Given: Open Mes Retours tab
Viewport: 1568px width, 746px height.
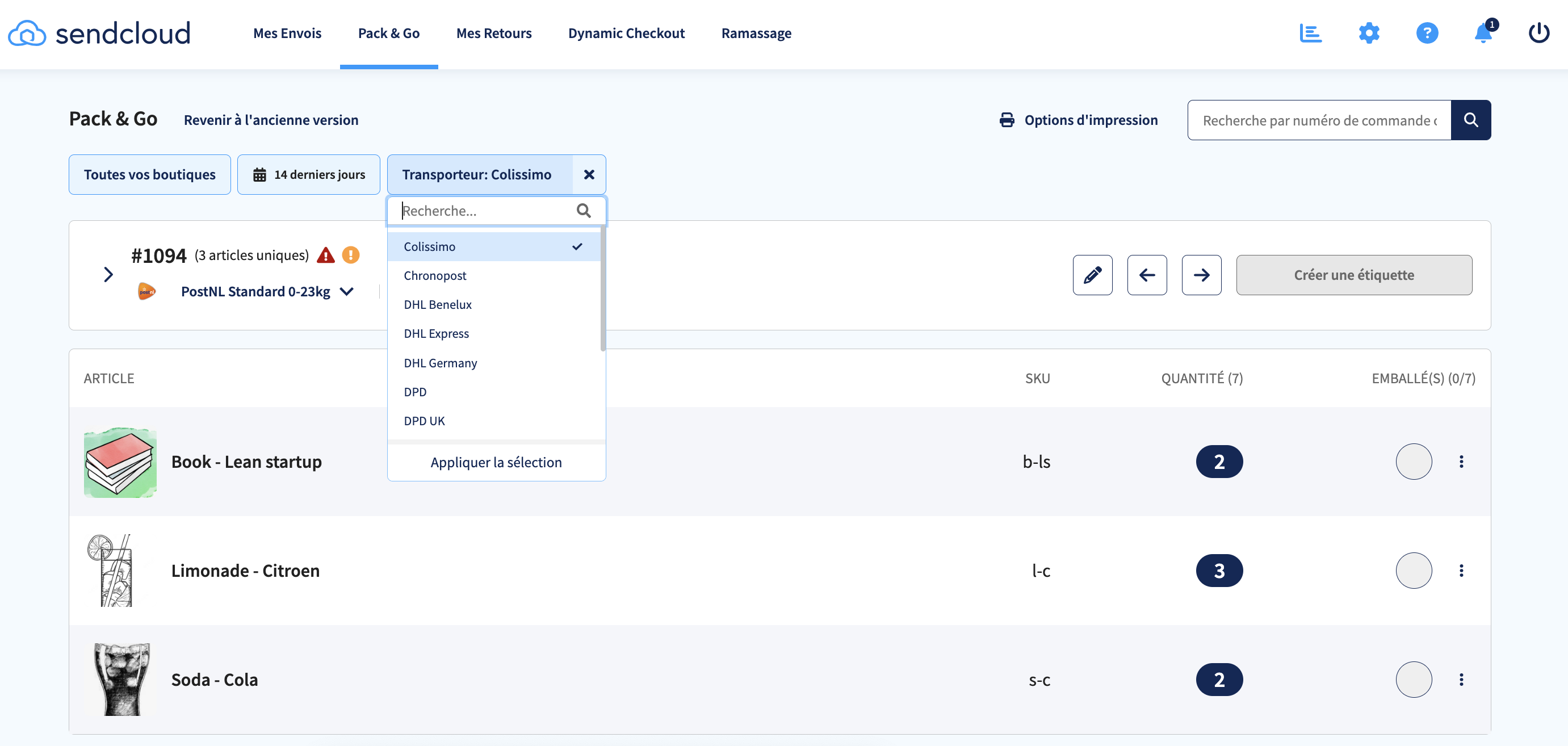Looking at the screenshot, I should pyautogui.click(x=494, y=33).
